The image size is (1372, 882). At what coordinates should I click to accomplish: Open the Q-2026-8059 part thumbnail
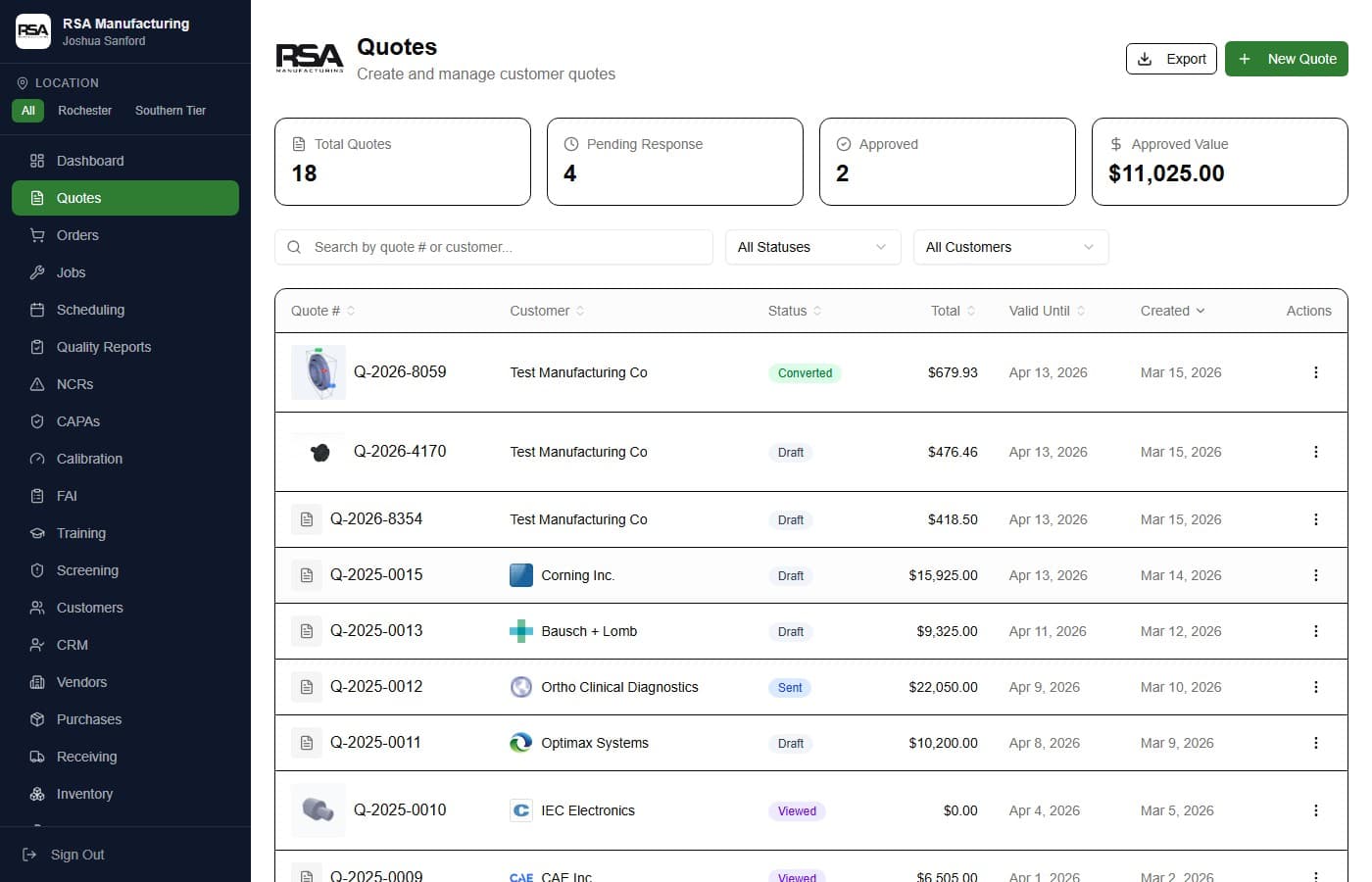pos(318,372)
